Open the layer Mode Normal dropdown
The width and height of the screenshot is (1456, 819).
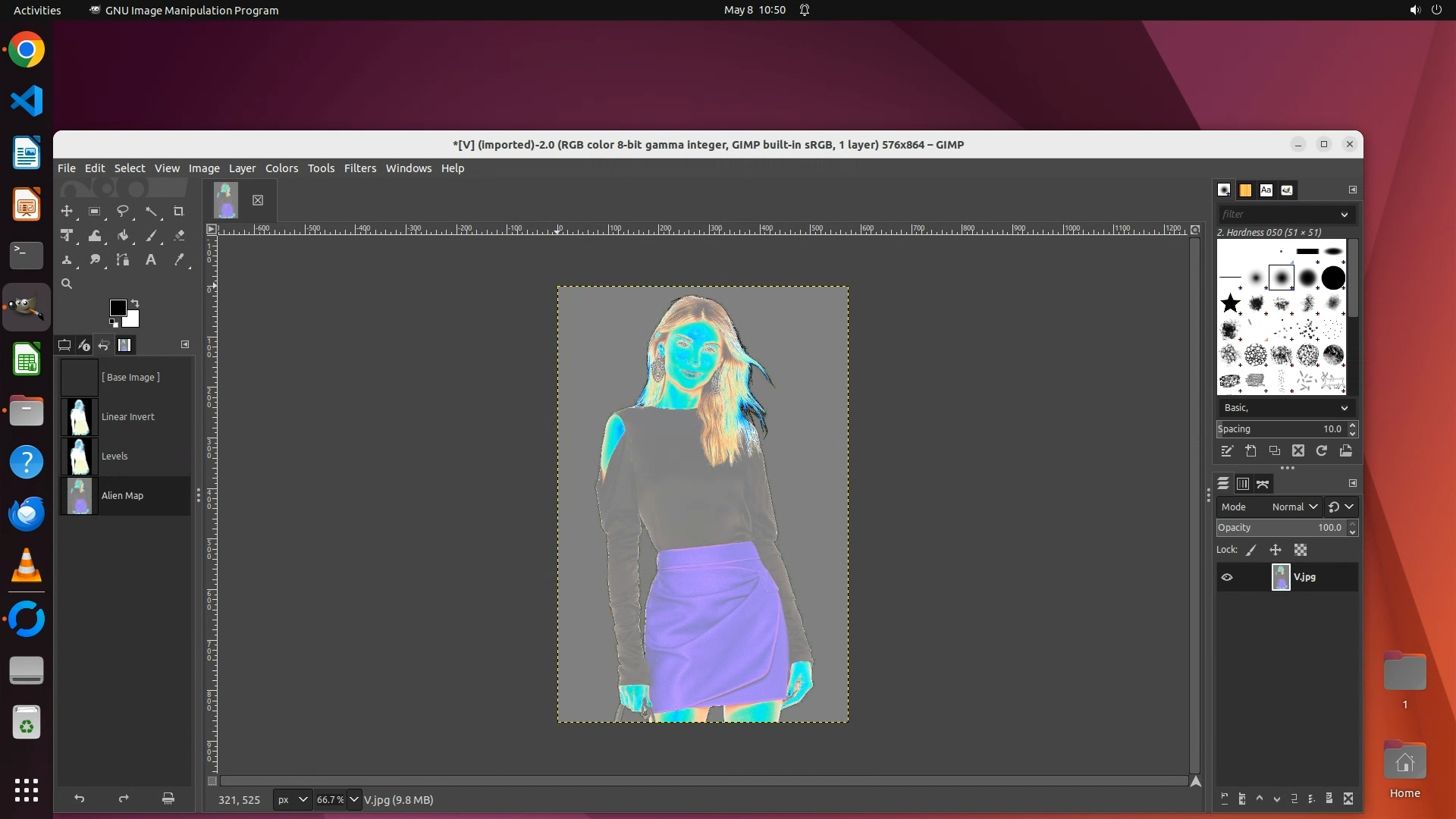pos(1295,507)
